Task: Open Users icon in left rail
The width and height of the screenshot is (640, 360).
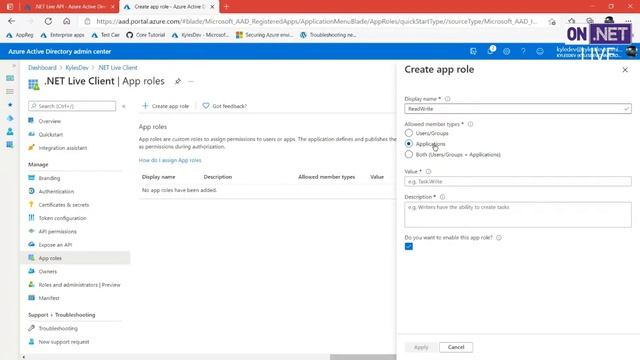Action: pyautogui.click(x=10, y=131)
